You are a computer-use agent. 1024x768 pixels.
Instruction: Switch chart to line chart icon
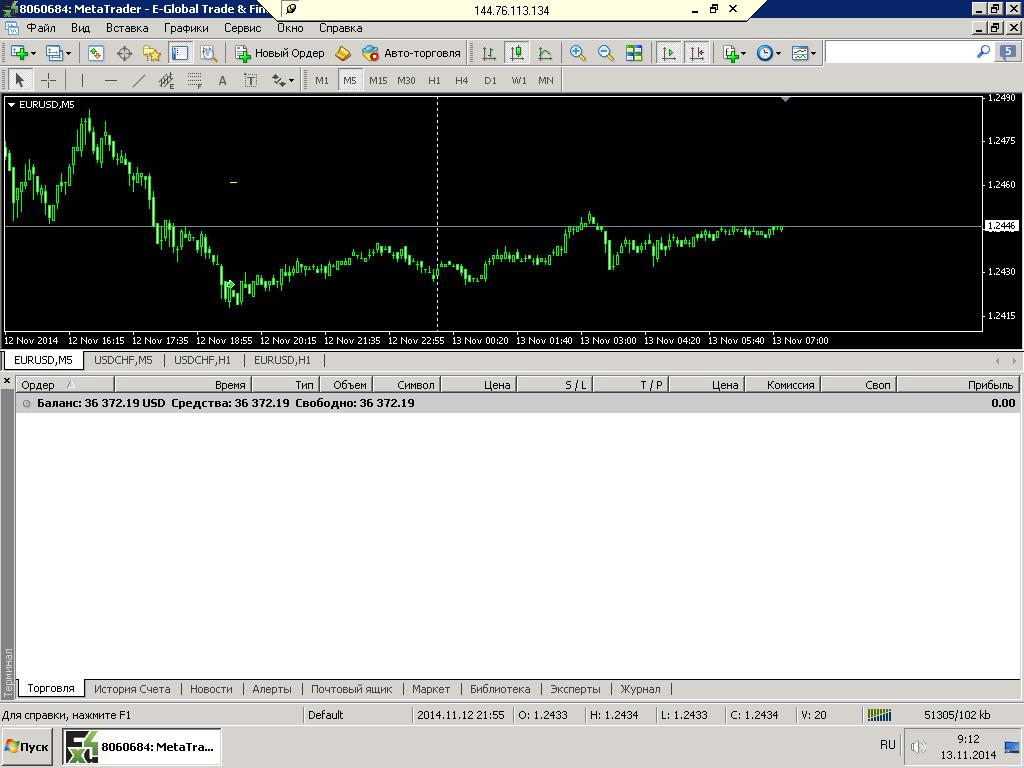point(545,54)
